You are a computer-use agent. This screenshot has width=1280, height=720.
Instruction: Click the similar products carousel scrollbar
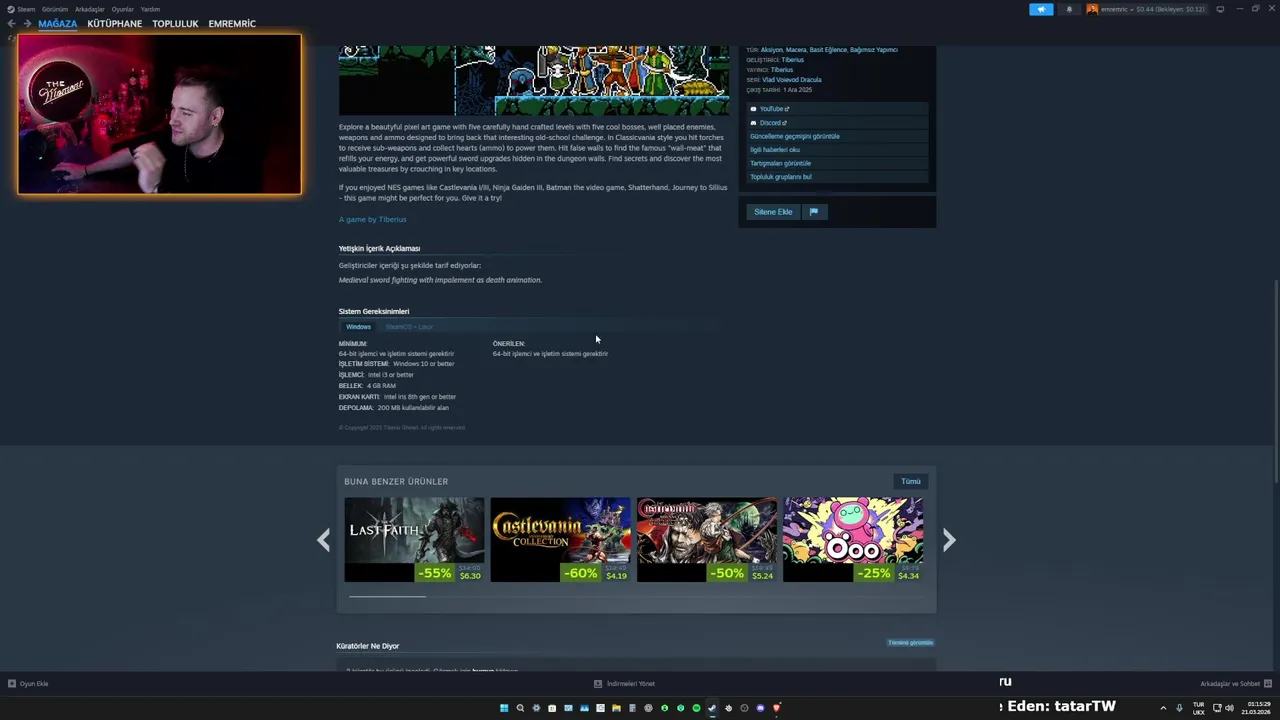click(387, 596)
